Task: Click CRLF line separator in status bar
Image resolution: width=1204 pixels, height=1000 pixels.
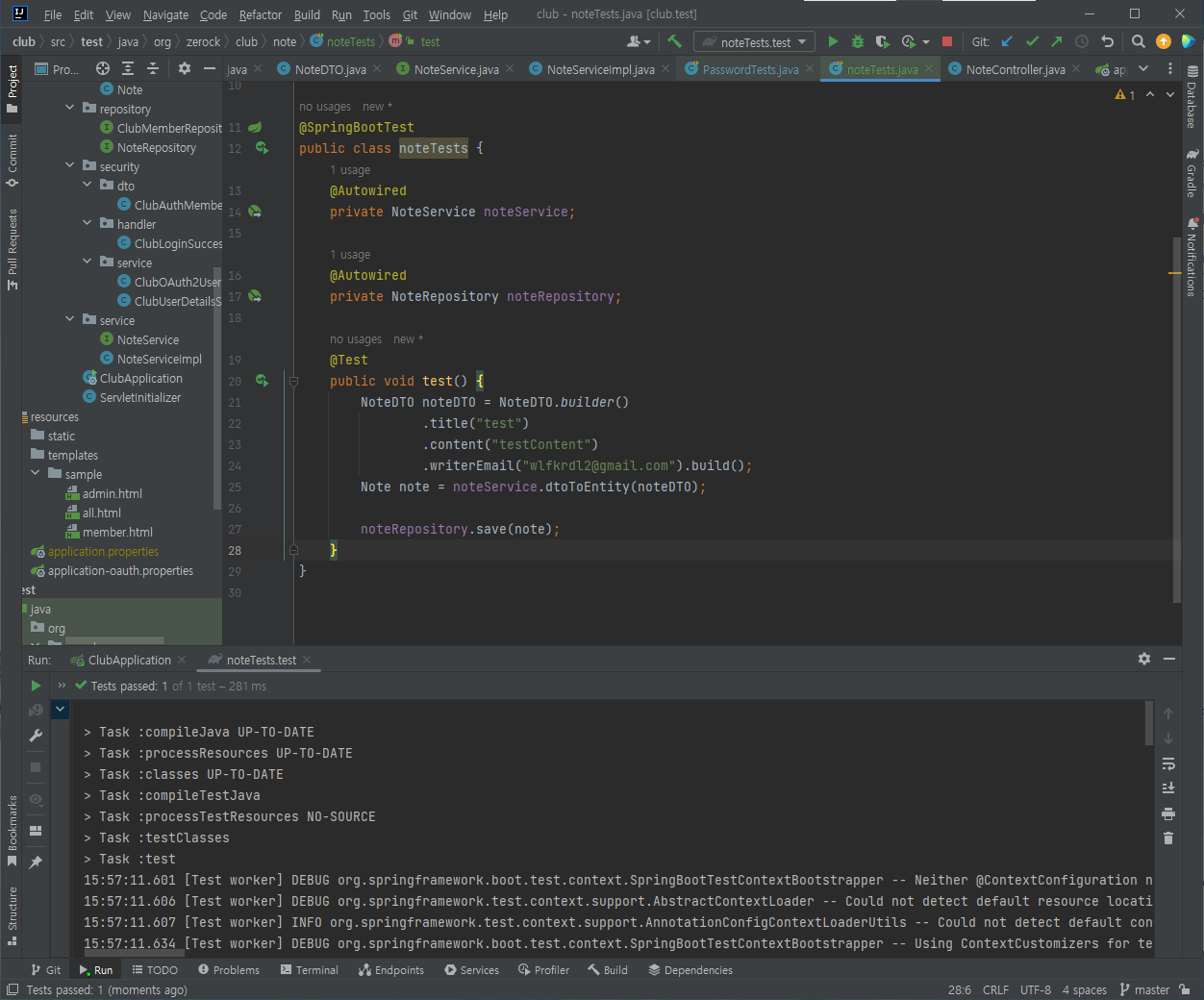Action: click(x=995, y=989)
